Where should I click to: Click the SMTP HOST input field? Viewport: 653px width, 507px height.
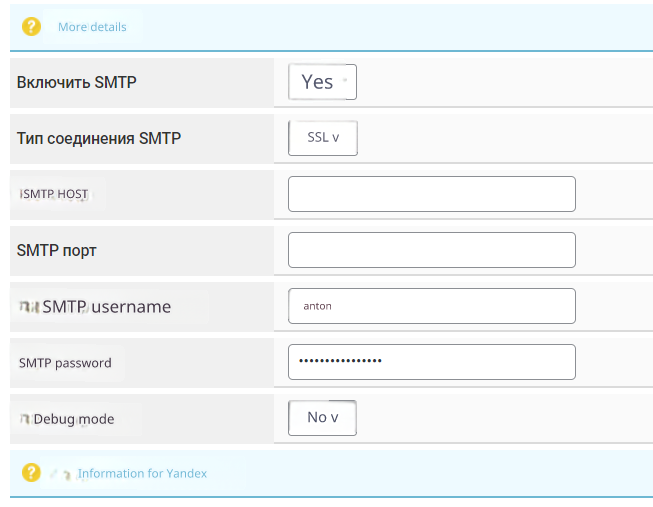tap(431, 194)
